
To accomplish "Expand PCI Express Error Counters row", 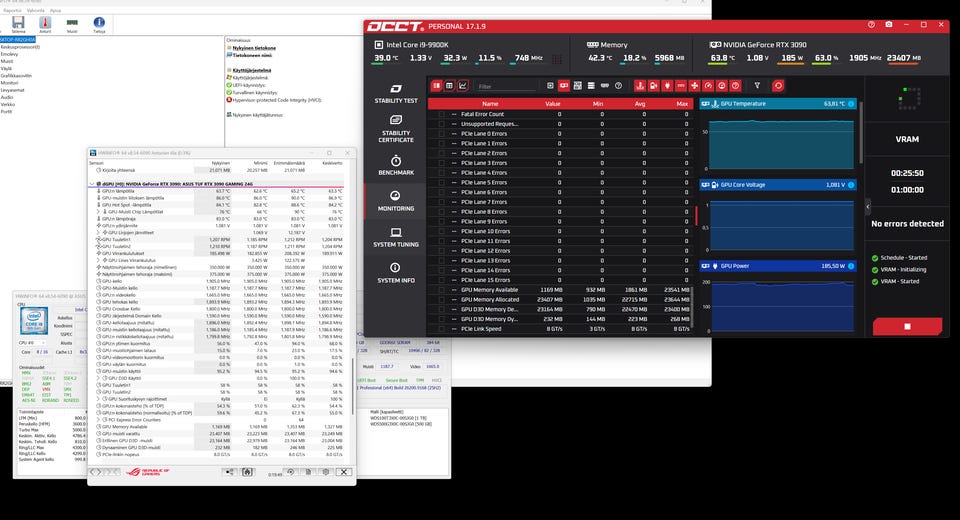I will [x=98, y=420].
